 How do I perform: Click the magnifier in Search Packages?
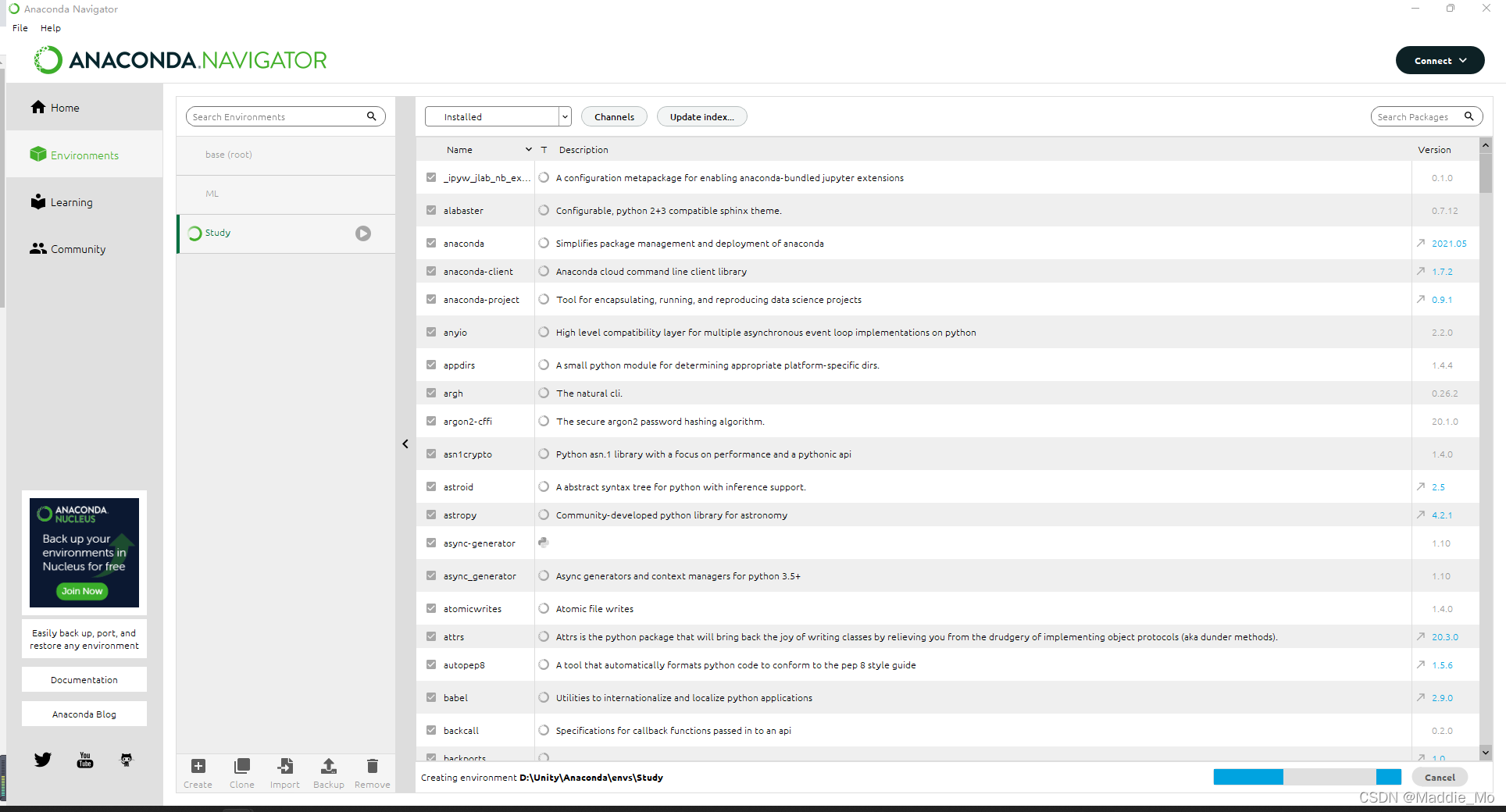(1469, 116)
